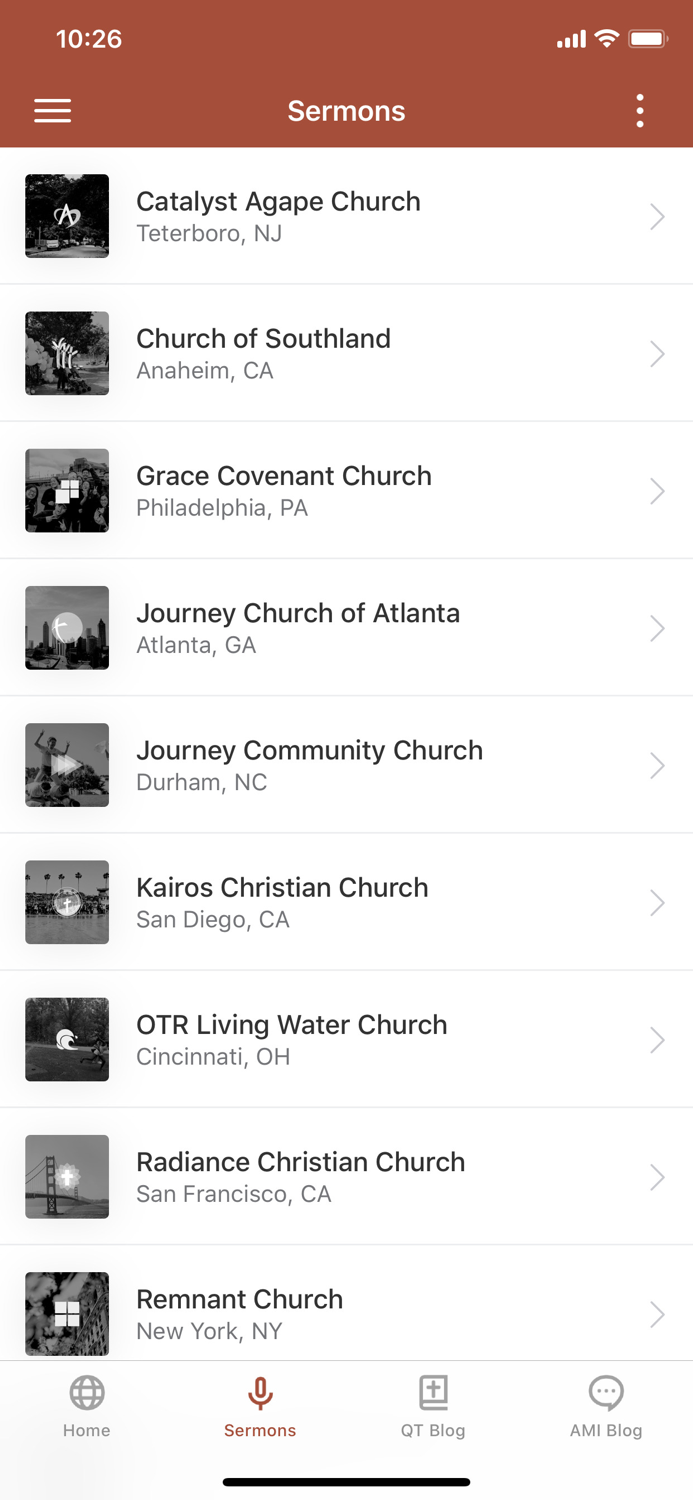Expand the Catalyst Agape Church row chevron

(657, 216)
